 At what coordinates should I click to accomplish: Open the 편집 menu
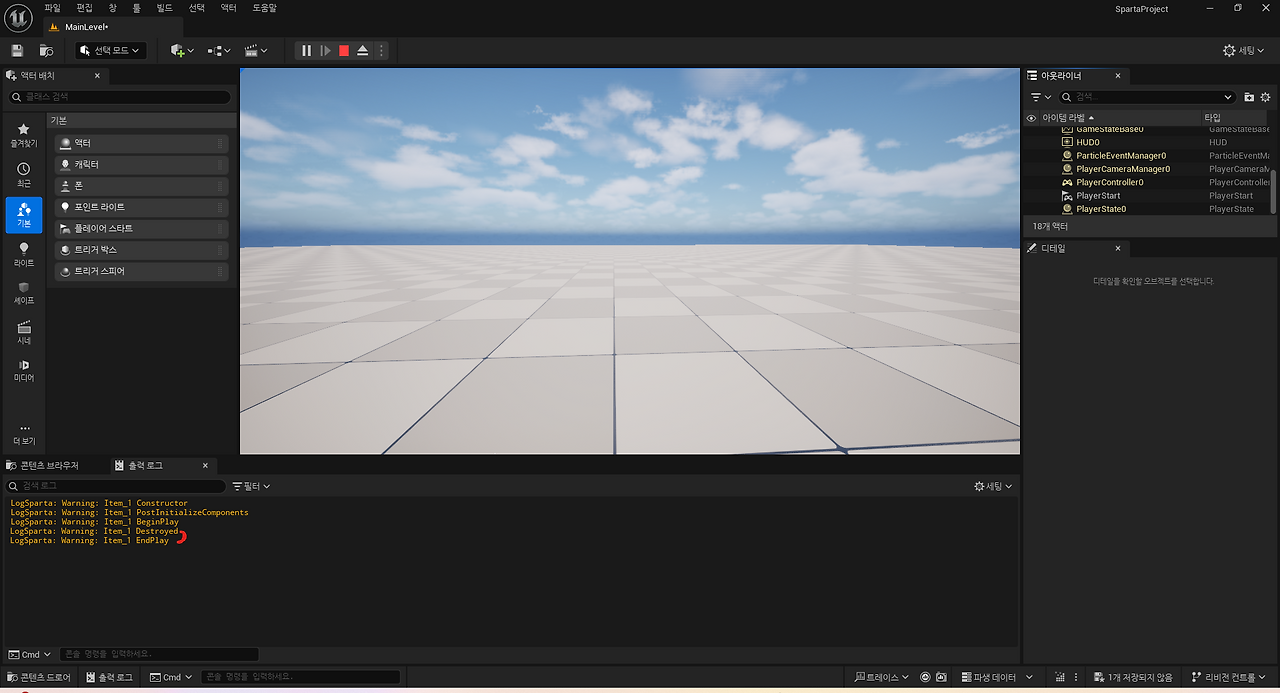[84, 8]
